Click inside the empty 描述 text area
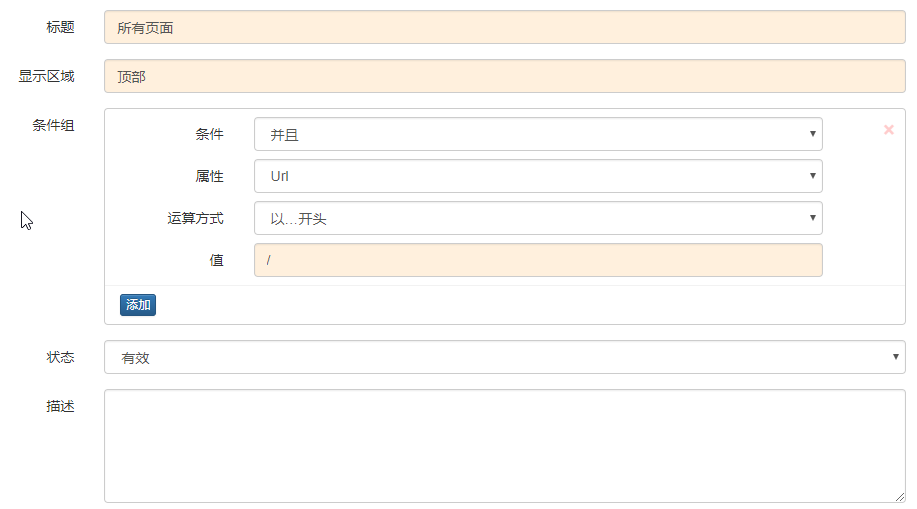Image resolution: width=917 pixels, height=509 pixels. pyautogui.click(x=505, y=446)
